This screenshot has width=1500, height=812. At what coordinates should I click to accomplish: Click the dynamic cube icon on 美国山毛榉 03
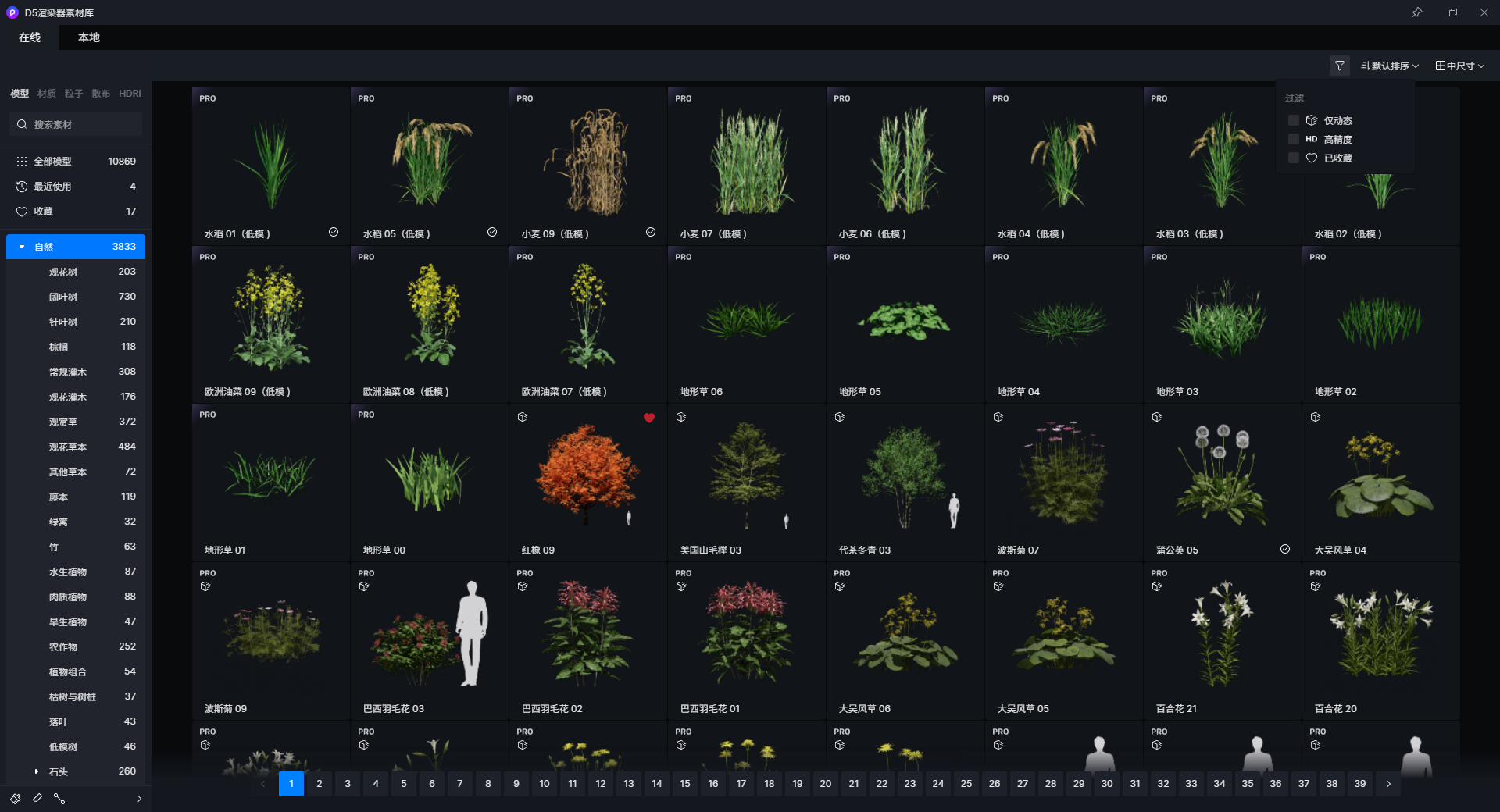[681, 417]
